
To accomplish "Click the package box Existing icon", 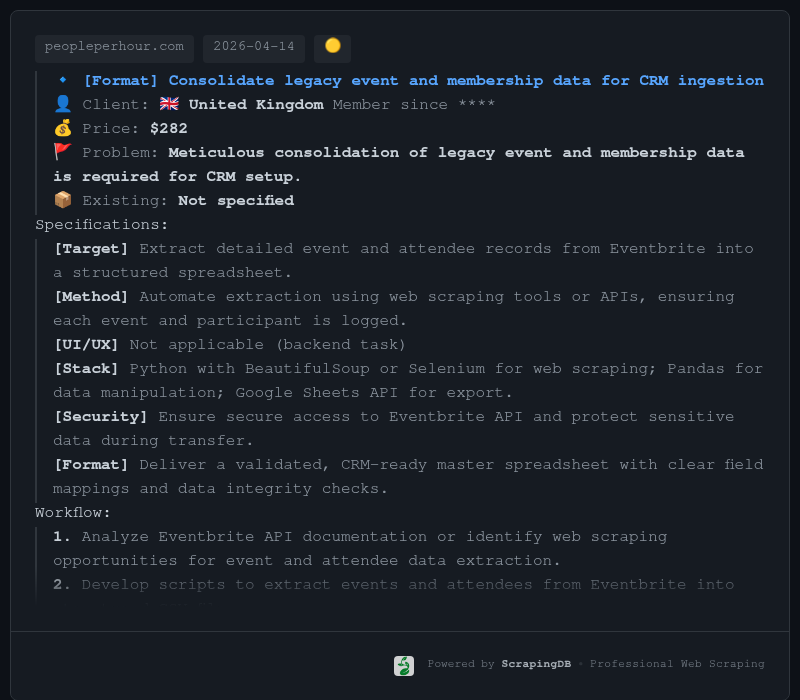I will point(63,200).
